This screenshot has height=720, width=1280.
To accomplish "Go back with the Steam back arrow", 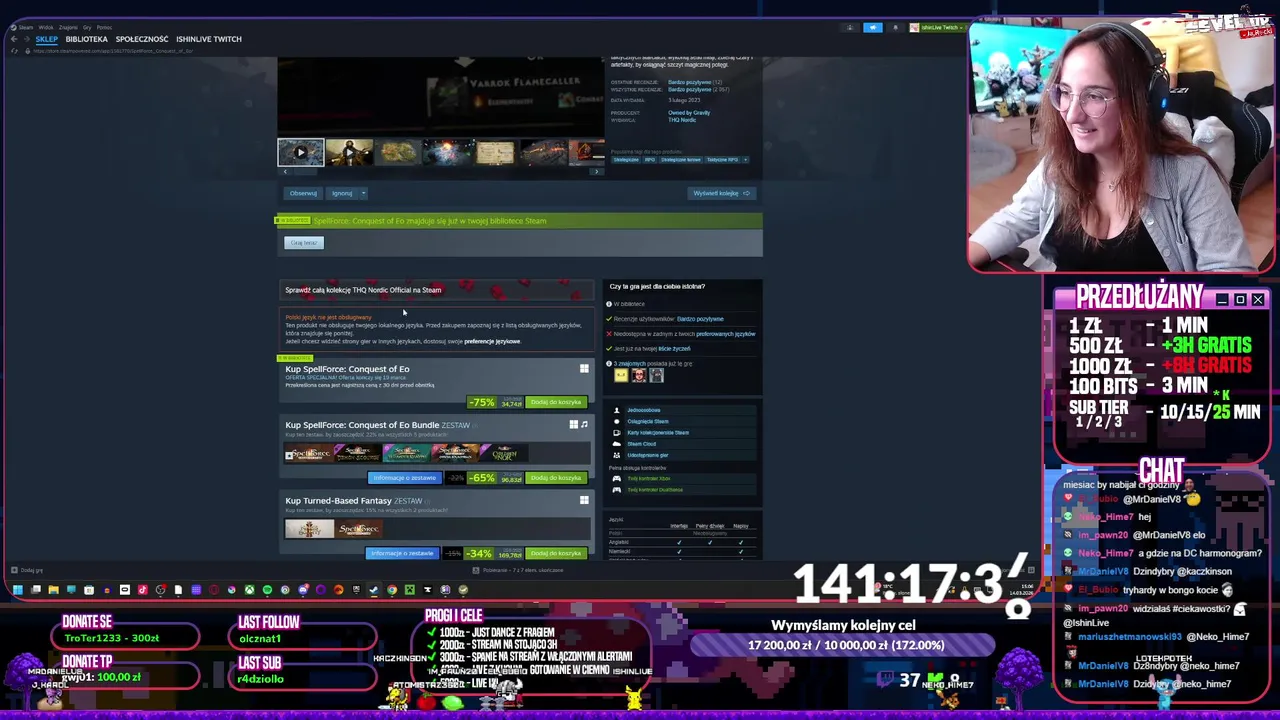I will [13, 39].
